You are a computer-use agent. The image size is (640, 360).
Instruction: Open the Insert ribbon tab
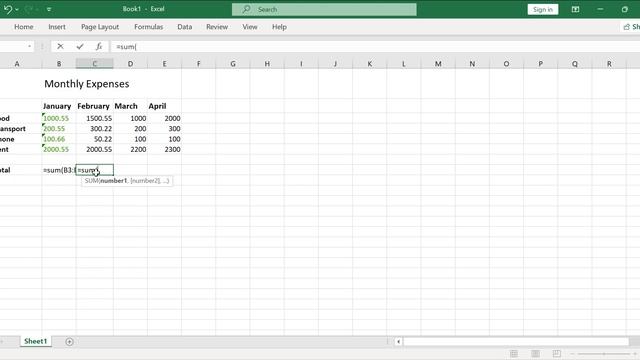coord(57,27)
